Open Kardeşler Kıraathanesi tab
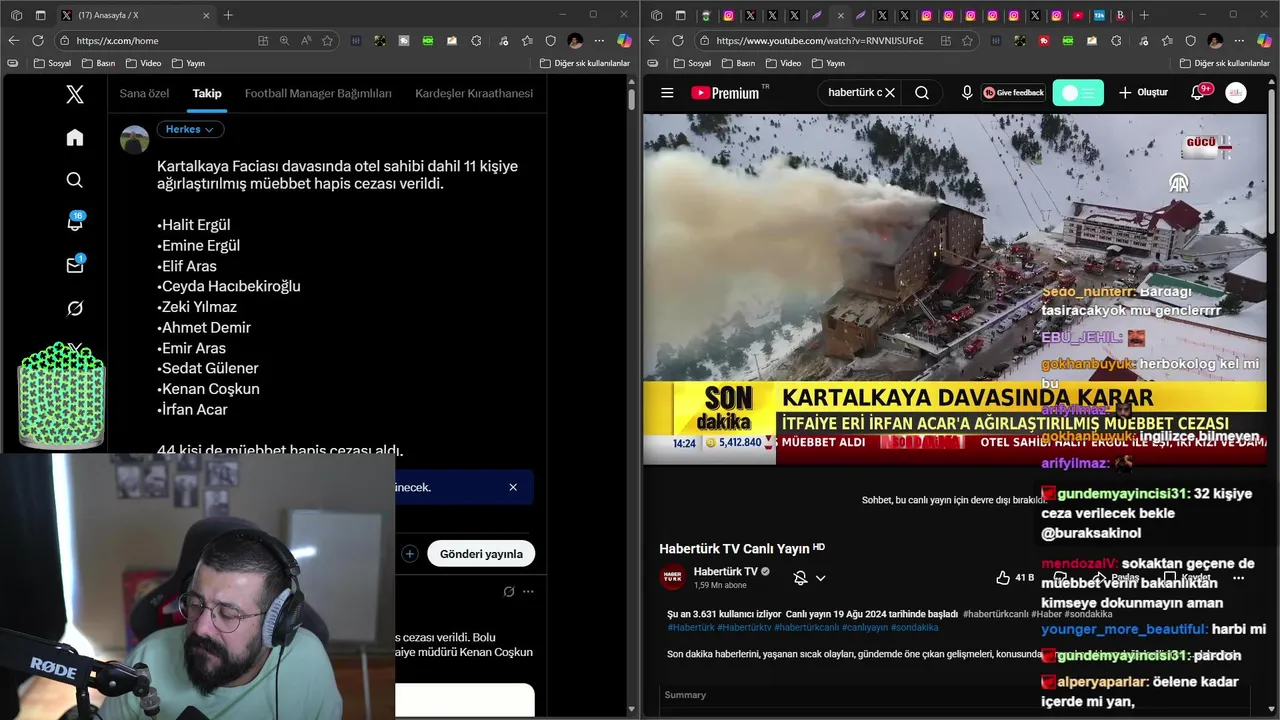This screenshot has width=1280, height=720. point(474,93)
